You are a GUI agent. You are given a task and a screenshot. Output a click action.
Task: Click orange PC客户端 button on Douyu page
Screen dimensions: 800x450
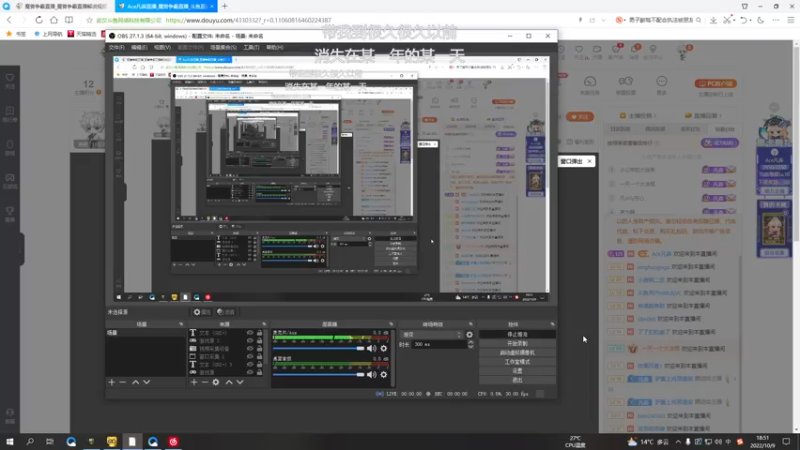[716, 84]
